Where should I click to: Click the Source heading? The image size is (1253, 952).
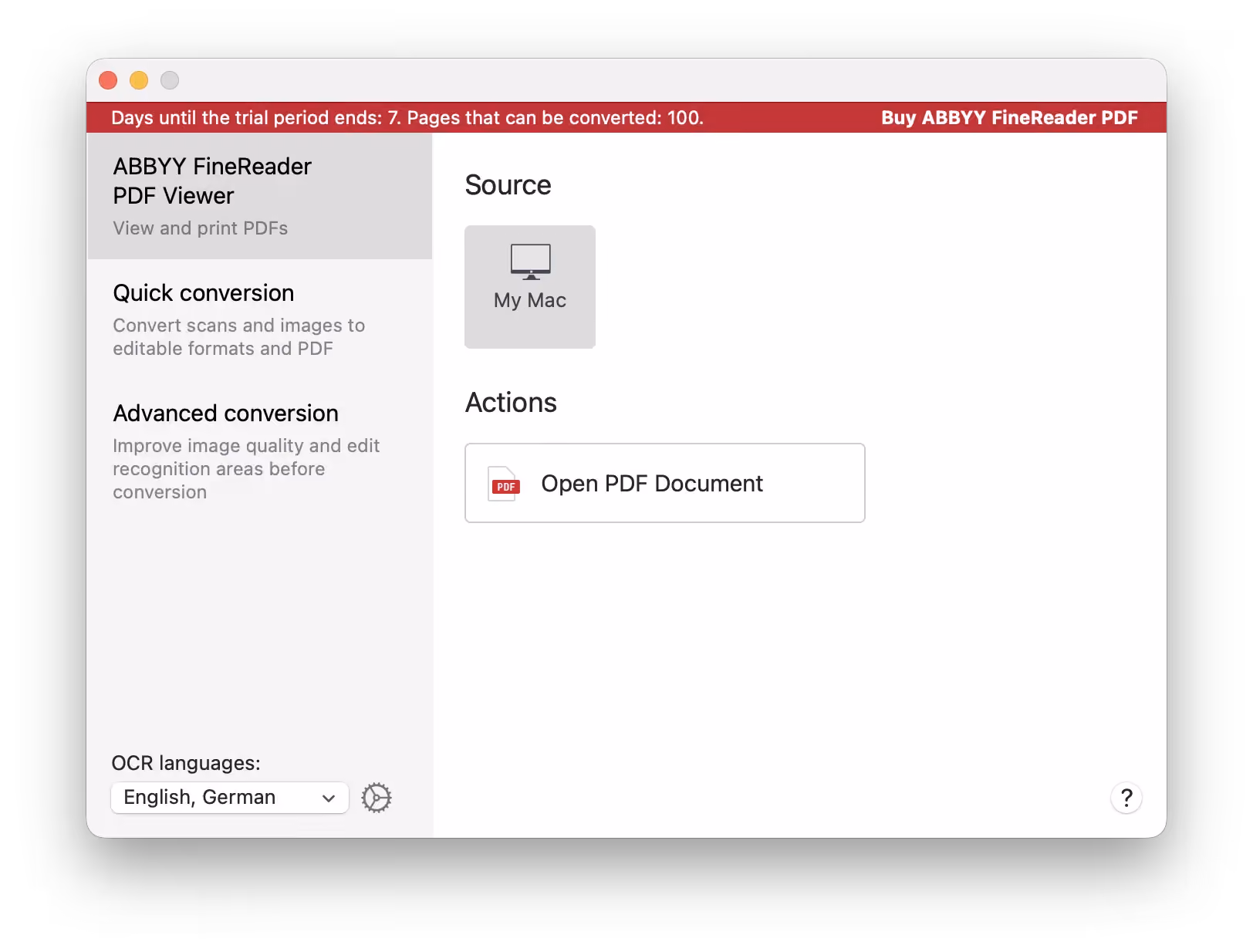tap(508, 185)
